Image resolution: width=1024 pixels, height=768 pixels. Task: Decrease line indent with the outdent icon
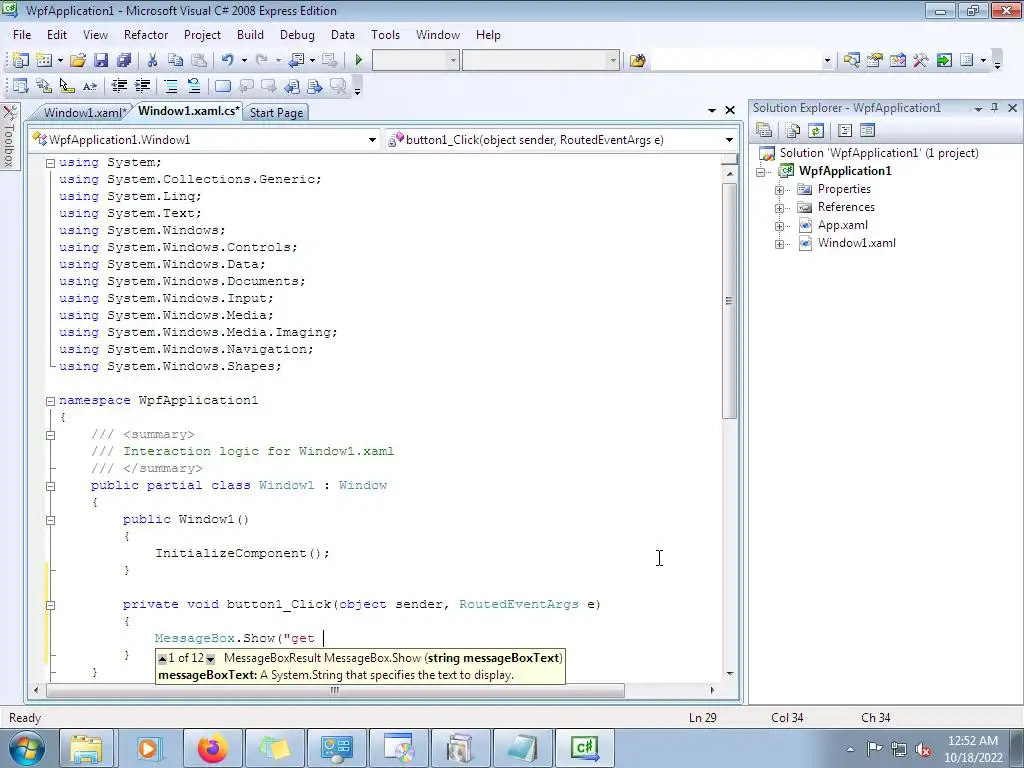(x=119, y=86)
